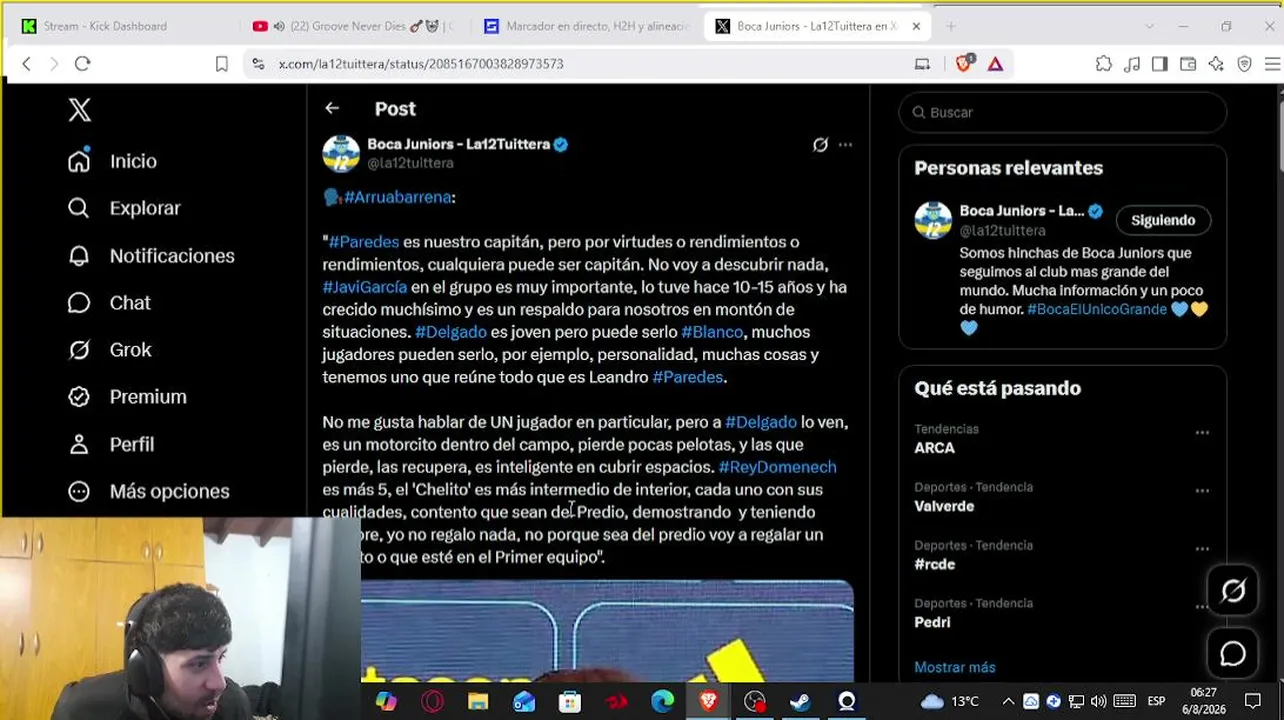Open the Grok icon on the post header
Viewport: 1284px width, 720px height.
pyautogui.click(x=820, y=145)
